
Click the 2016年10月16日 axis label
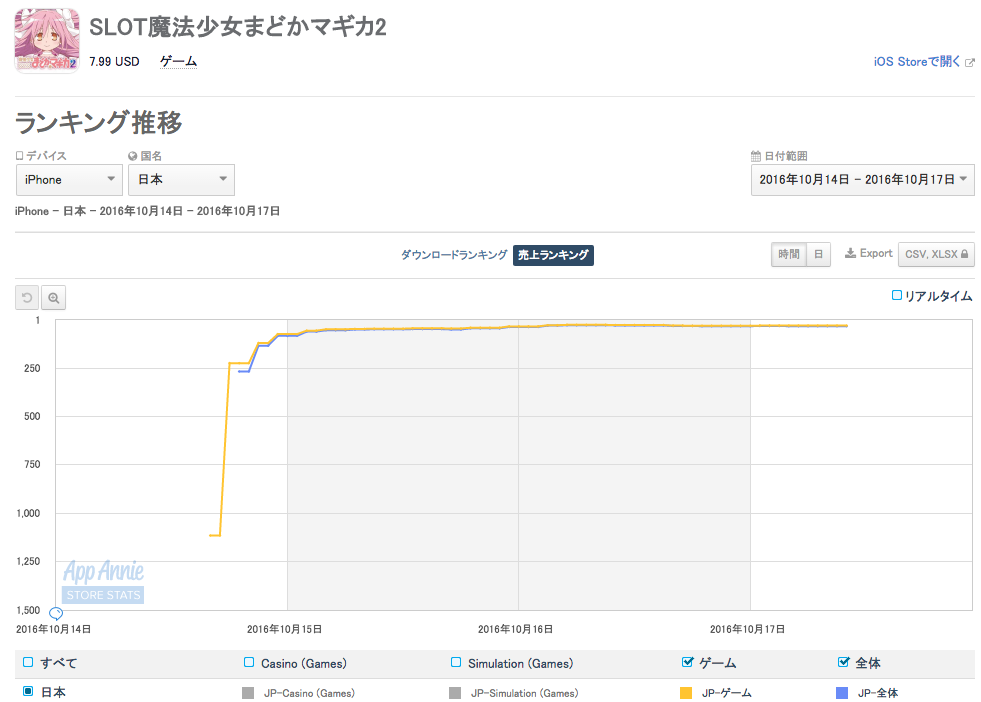[516, 629]
